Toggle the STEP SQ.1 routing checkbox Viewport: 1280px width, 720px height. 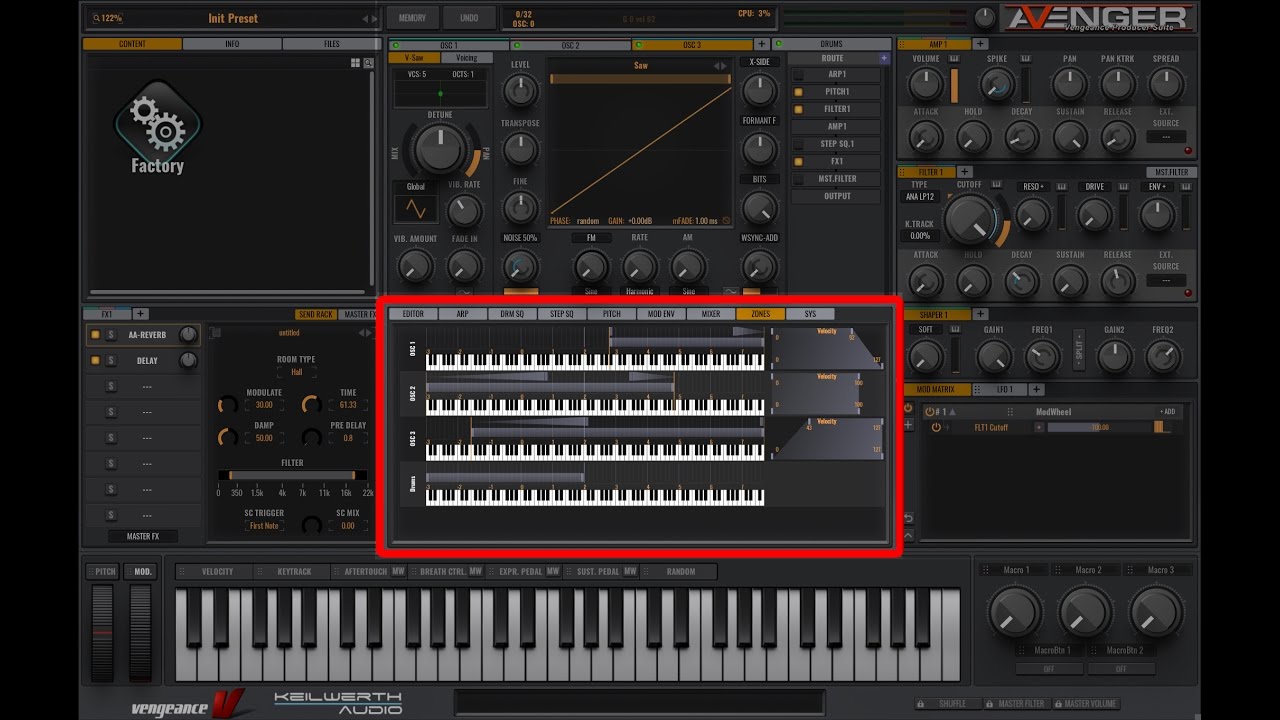click(798, 144)
